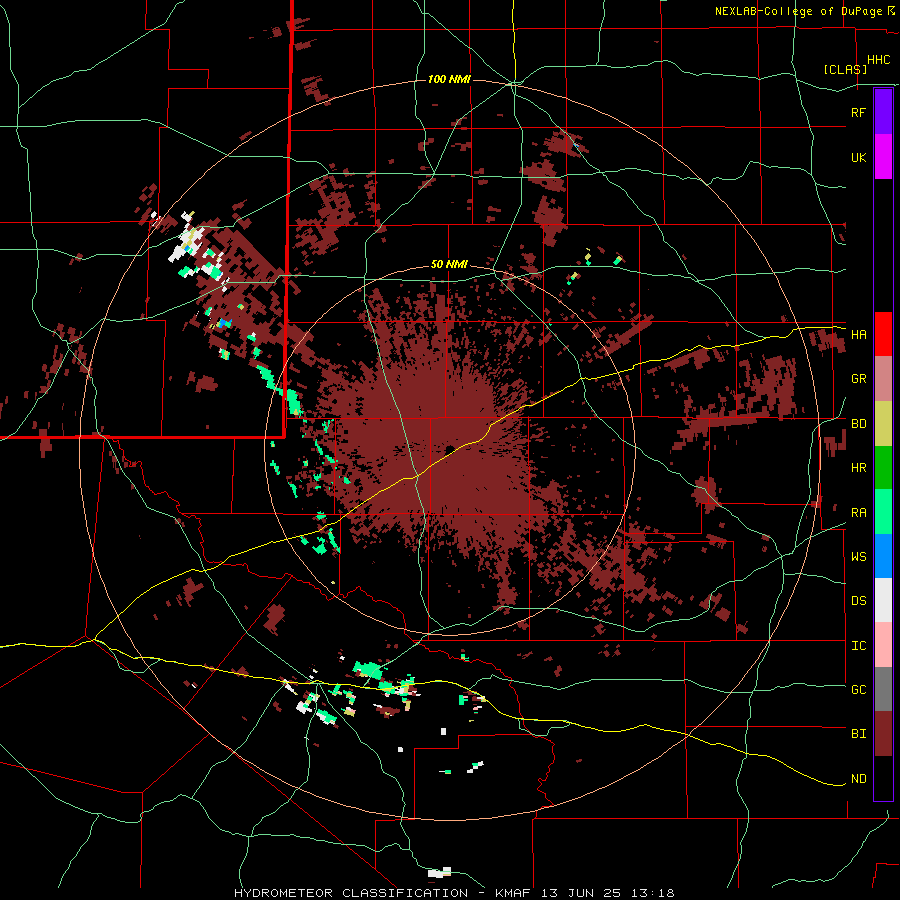The image size is (900, 900).
Task: Click the GC gray legend swatch
Action: coord(883,689)
